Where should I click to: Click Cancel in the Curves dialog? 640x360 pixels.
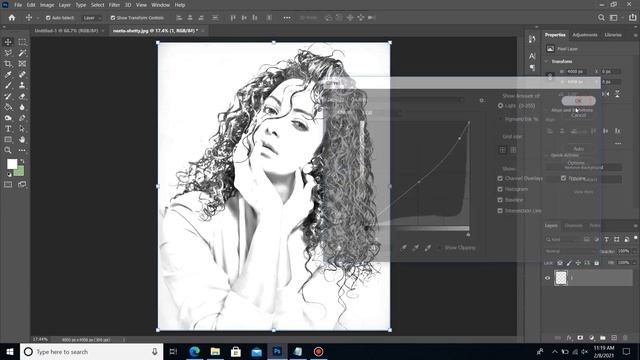[x=578, y=115]
